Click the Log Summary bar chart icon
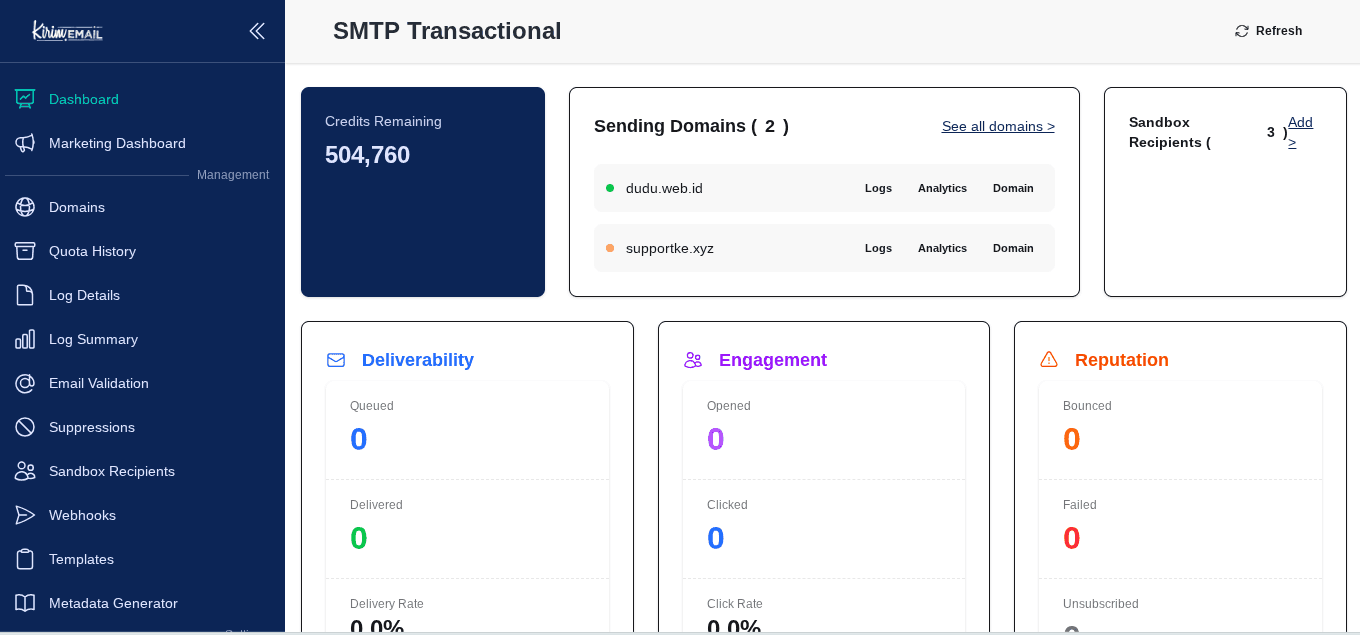The image size is (1360, 635). [x=25, y=339]
